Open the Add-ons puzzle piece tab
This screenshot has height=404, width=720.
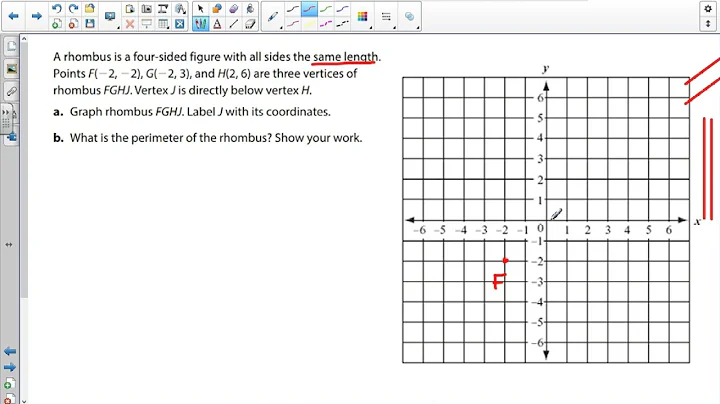pyautogui.click(x=12, y=136)
